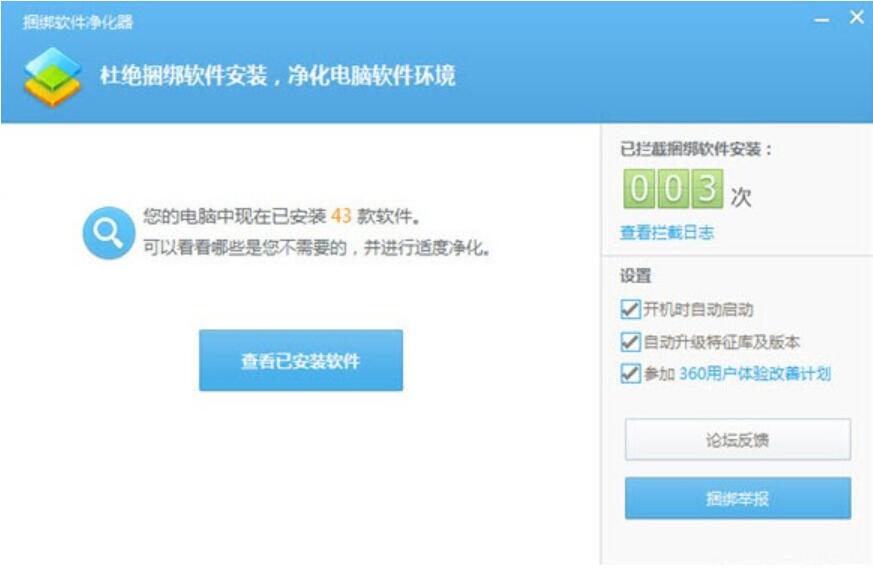Click the 设置 section heading
Screen dimensions: 873x574
coord(635,276)
